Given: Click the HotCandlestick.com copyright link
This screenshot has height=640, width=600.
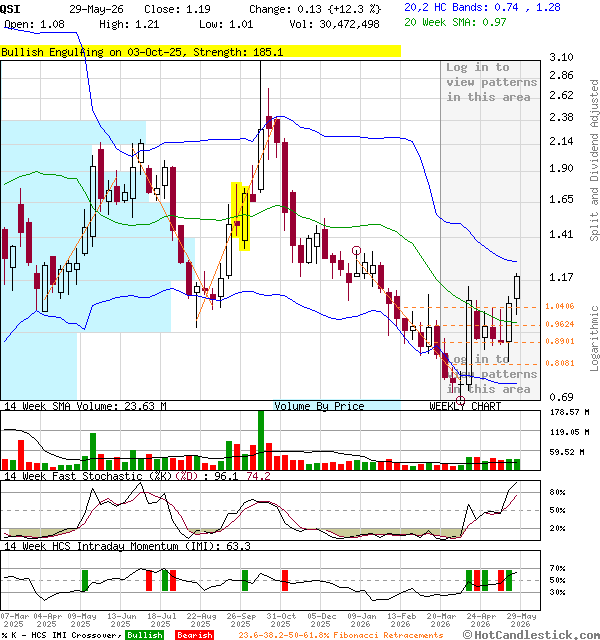Looking at the screenshot, I should click(x=531, y=635).
